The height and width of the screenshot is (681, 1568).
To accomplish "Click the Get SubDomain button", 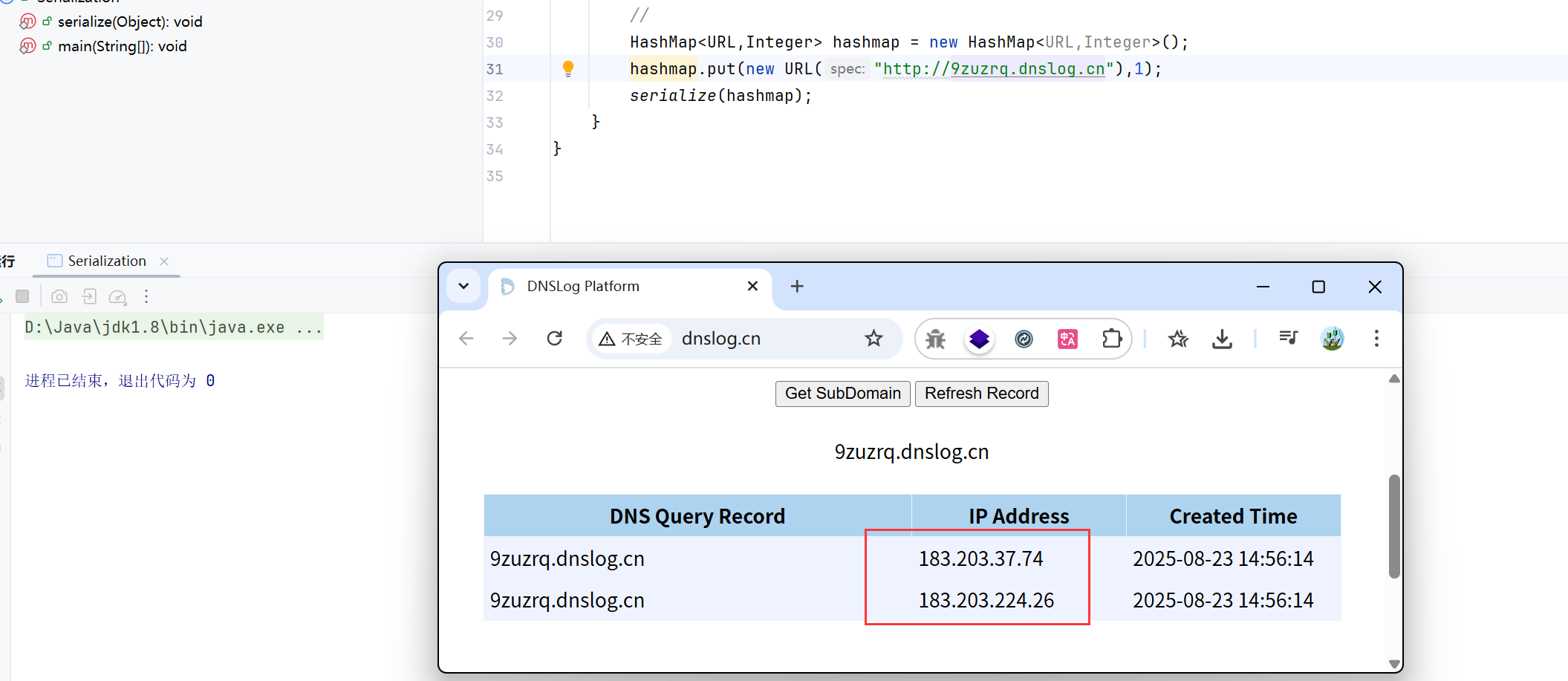I will 843,394.
